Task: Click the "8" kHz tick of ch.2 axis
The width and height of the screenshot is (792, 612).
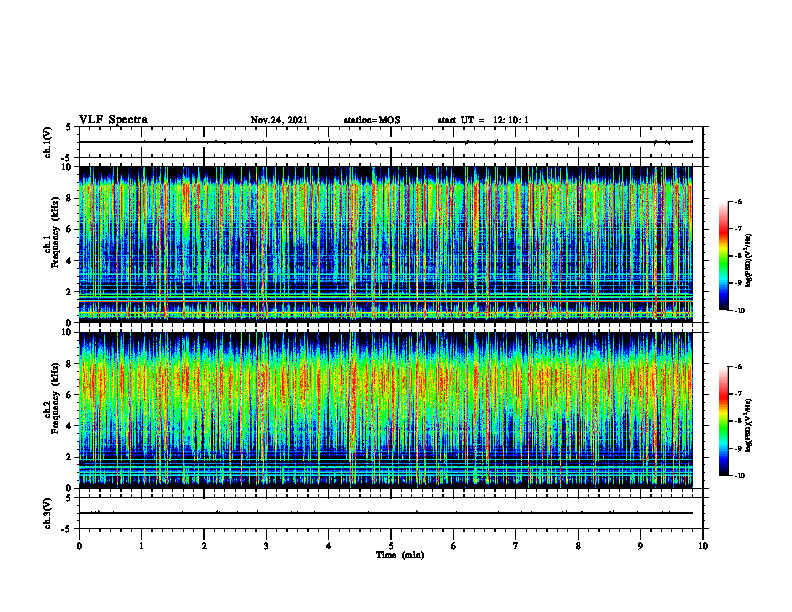Action: point(70,364)
